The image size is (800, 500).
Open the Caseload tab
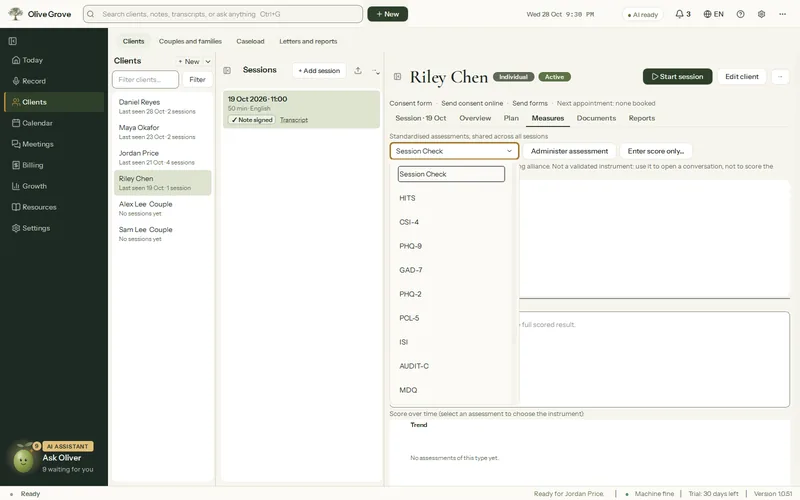click(x=250, y=41)
